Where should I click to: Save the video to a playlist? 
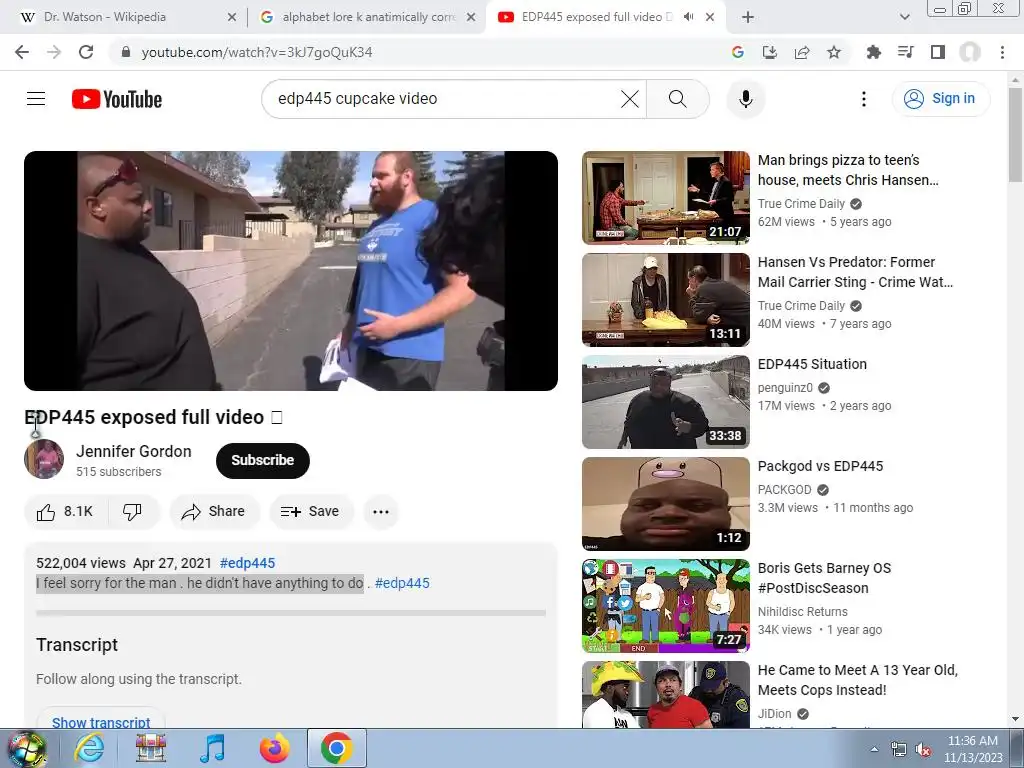(311, 511)
